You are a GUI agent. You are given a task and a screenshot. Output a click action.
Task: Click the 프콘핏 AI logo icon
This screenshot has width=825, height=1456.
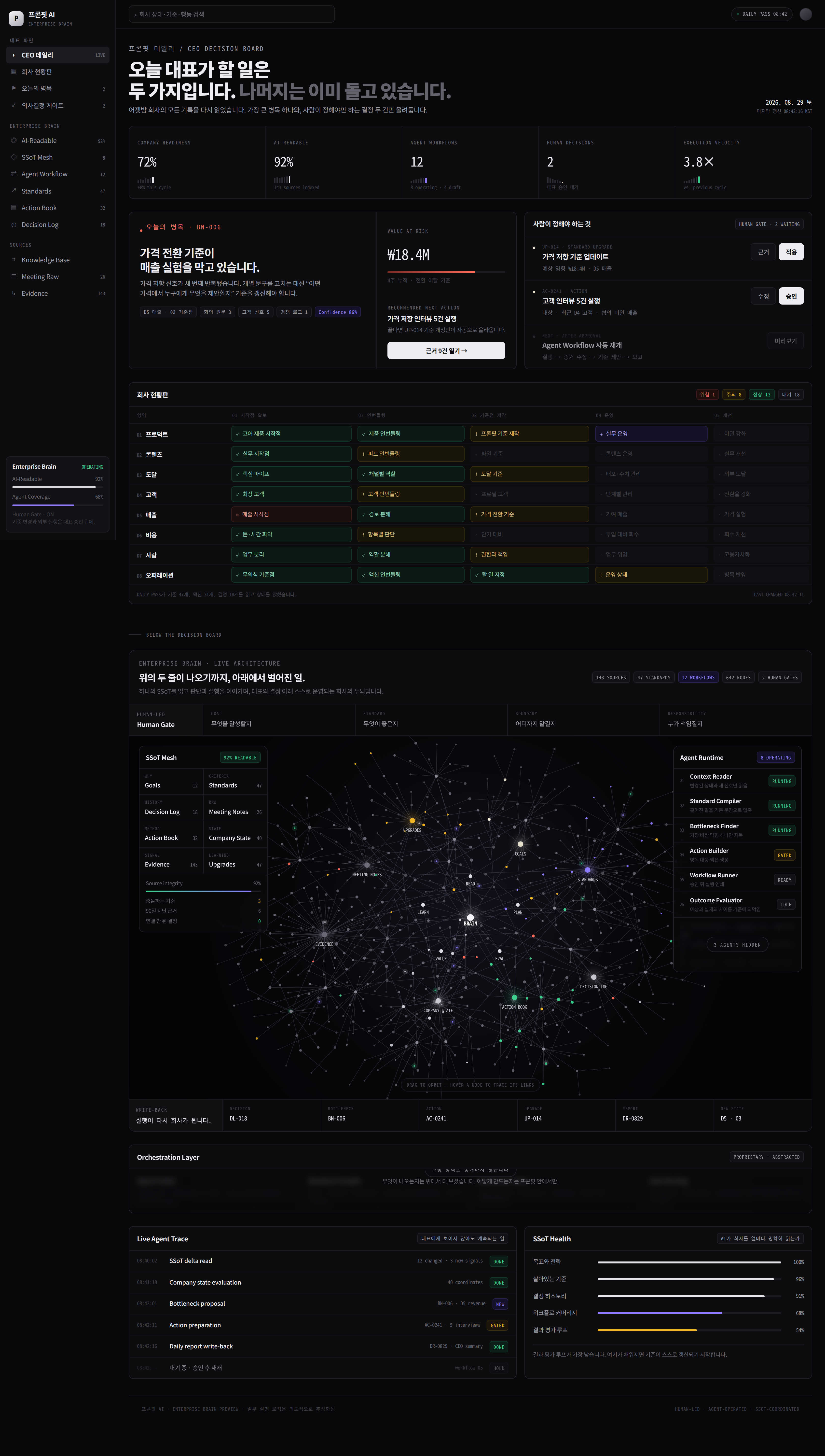(x=16, y=19)
